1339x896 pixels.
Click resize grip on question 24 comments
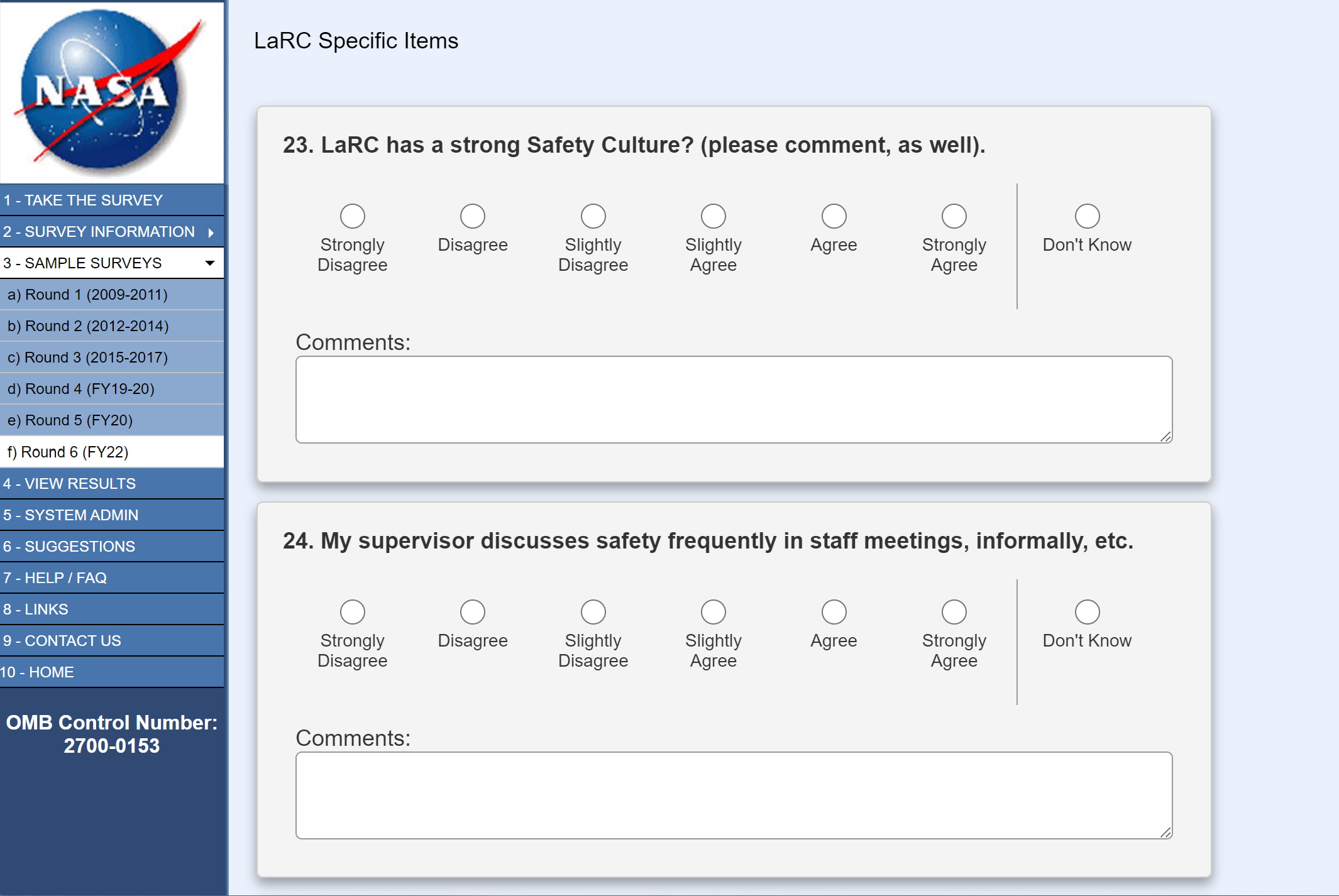pos(1165,833)
